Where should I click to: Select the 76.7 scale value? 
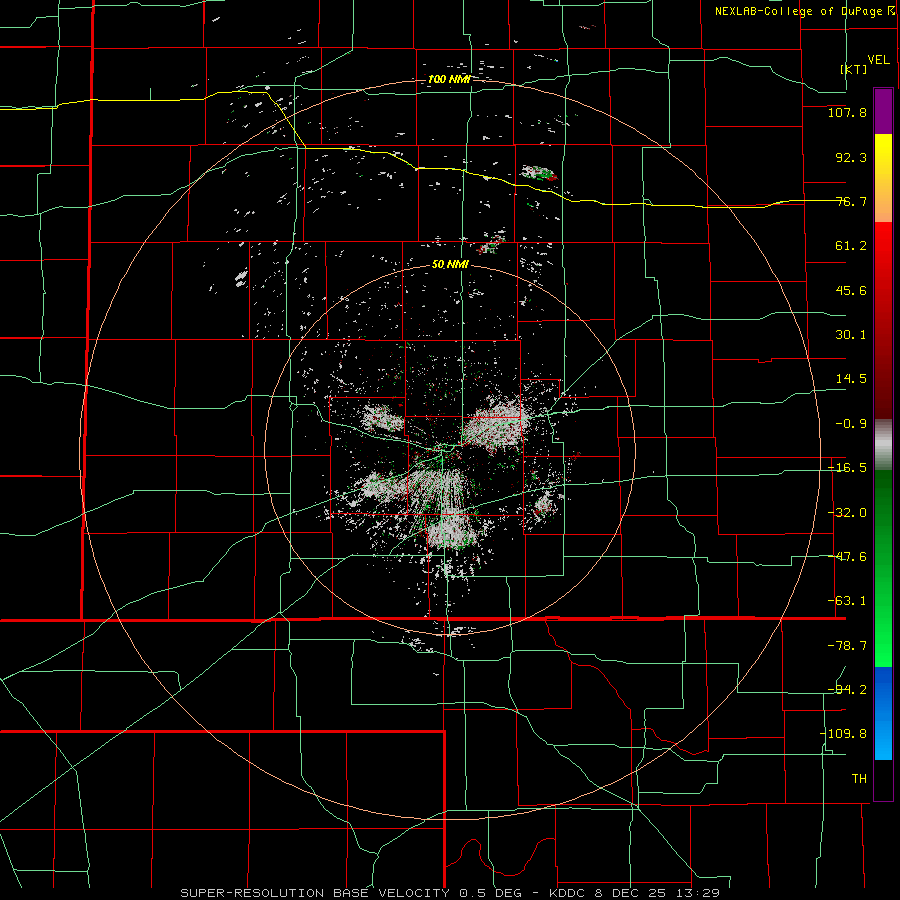(851, 201)
